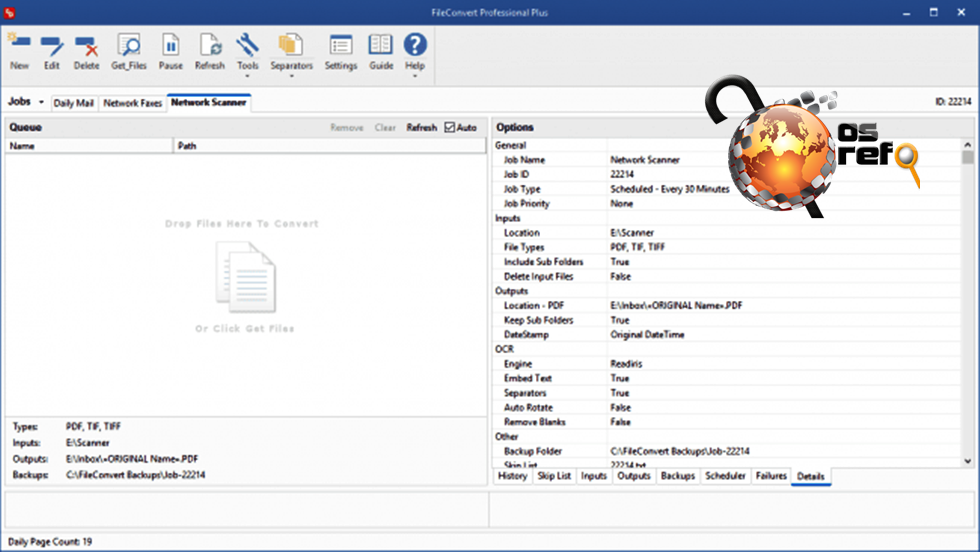The height and width of the screenshot is (552, 980).
Task: Open the Separators toolbar icon
Action: (291, 52)
